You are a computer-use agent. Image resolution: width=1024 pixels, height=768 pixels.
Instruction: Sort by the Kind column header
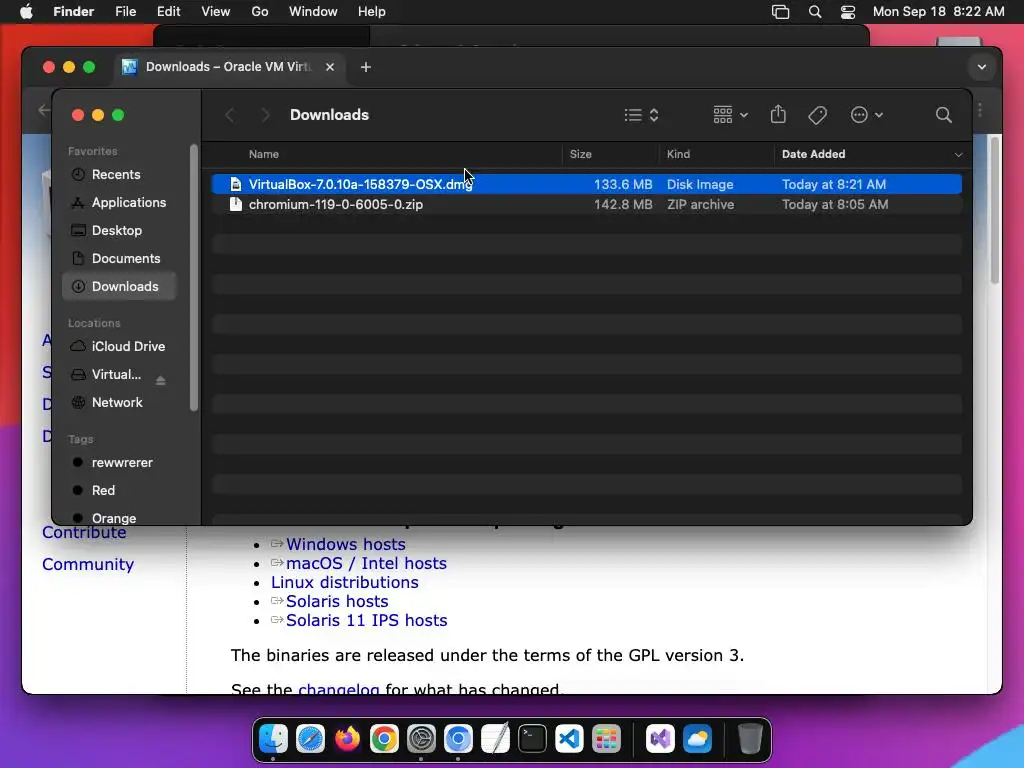(x=678, y=155)
